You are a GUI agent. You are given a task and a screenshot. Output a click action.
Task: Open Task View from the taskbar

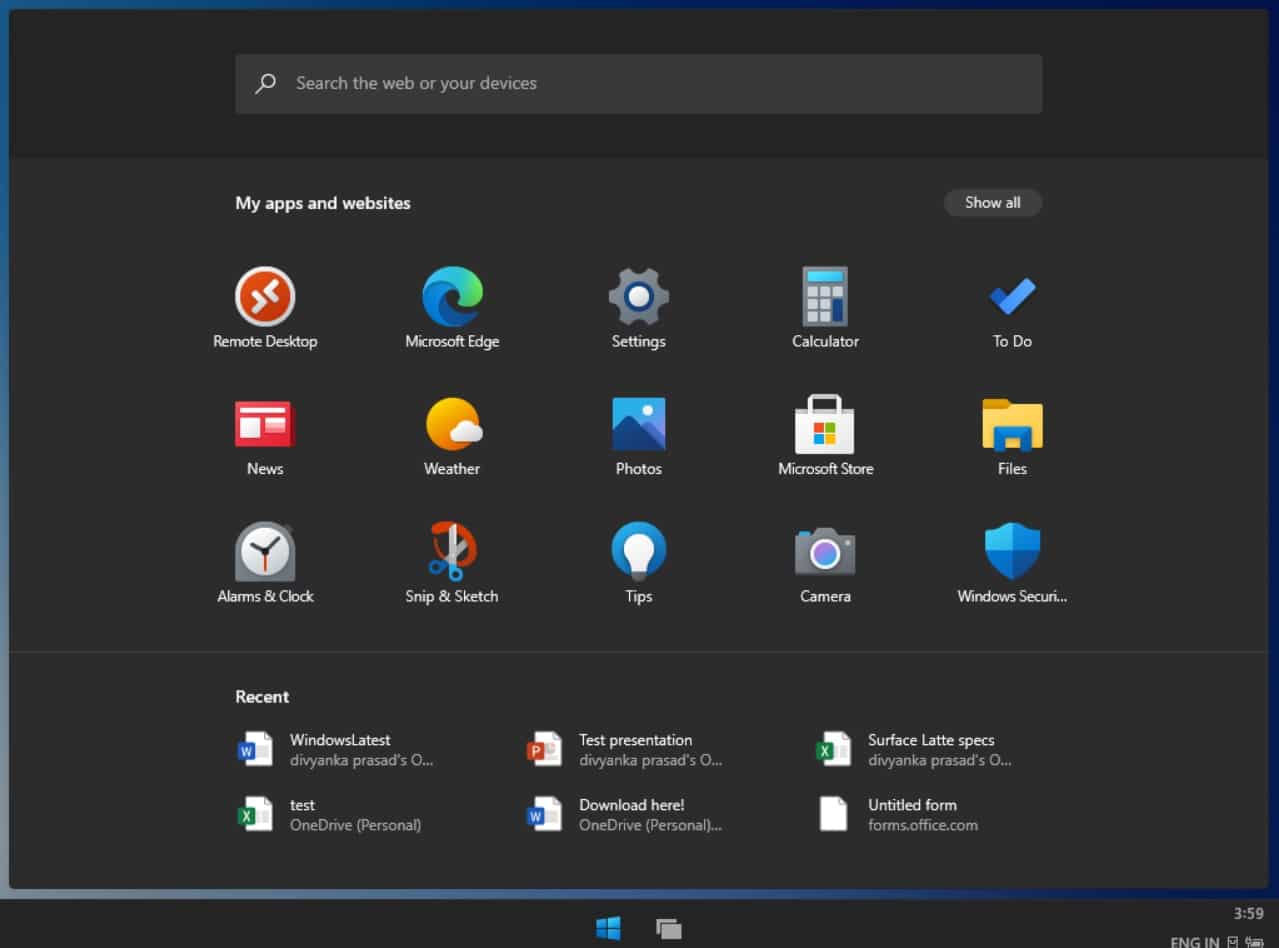[x=669, y=928]
